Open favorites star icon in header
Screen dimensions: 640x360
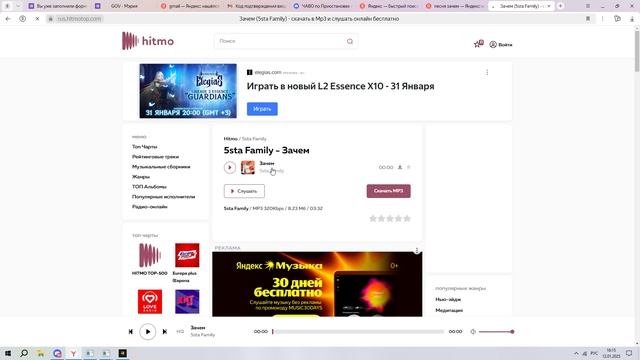[x=478, y=44]
